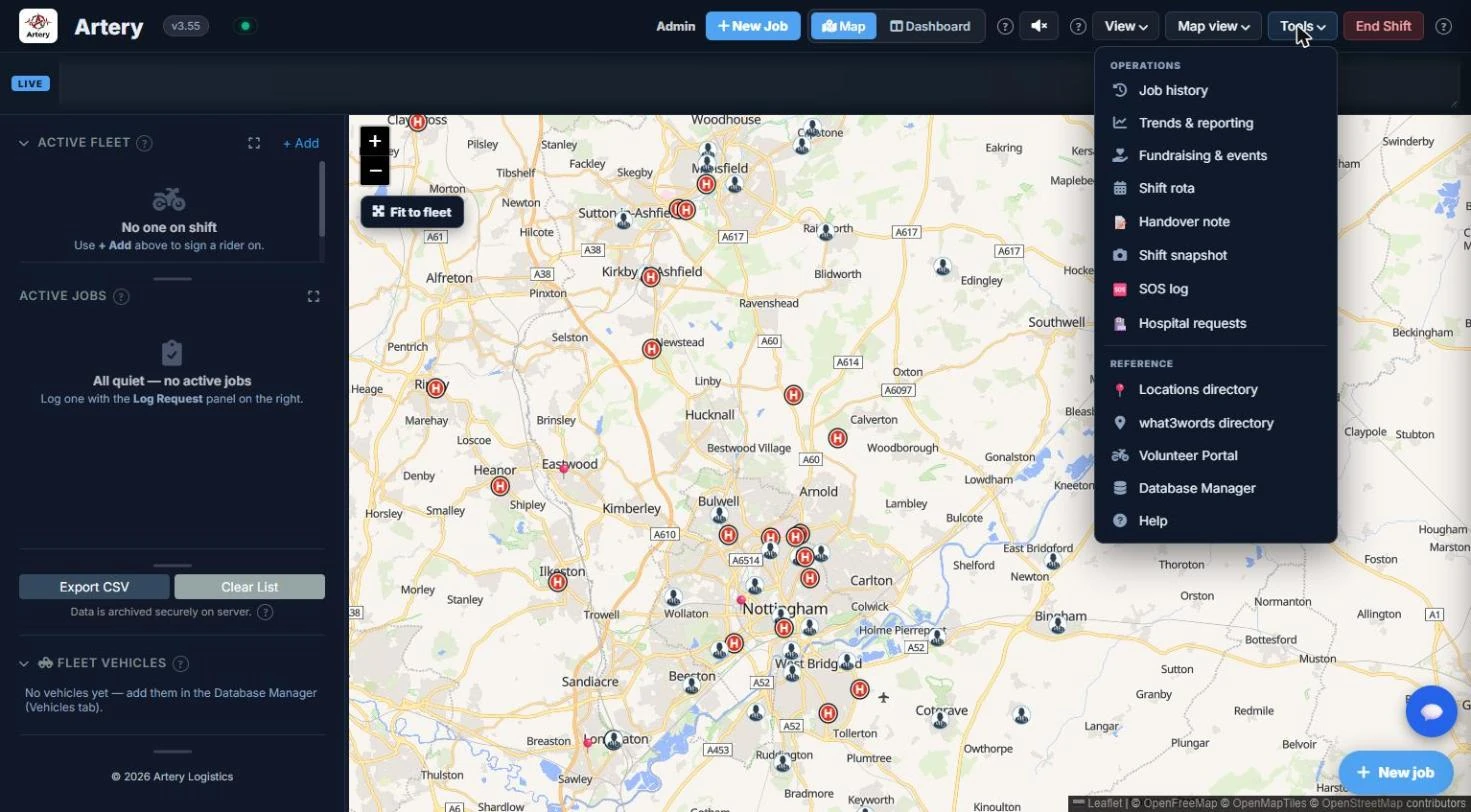Expand Active Fleet panel fullscreen icon

(254, 143)
